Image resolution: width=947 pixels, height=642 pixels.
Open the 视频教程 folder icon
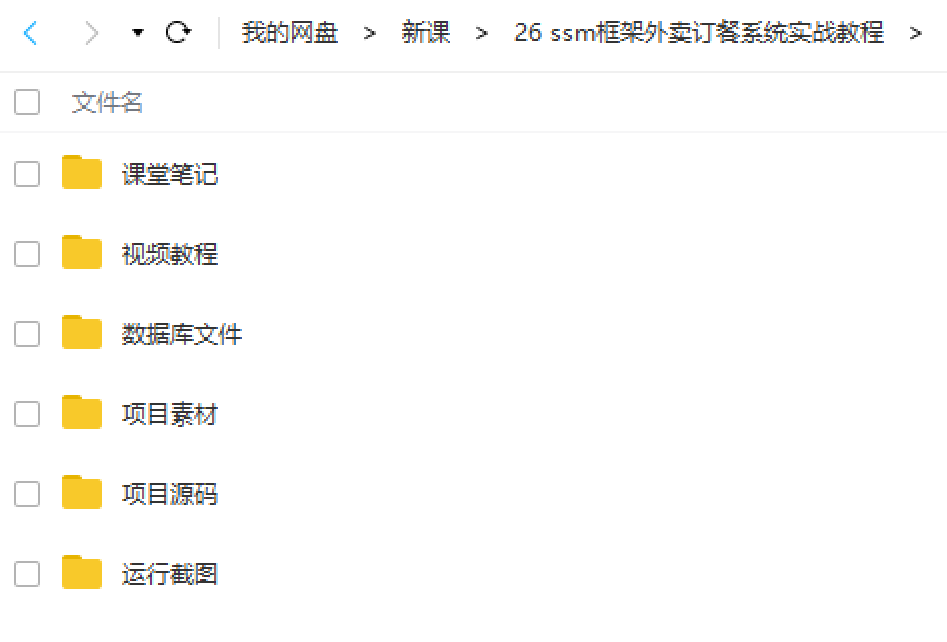tap(82, 252)
